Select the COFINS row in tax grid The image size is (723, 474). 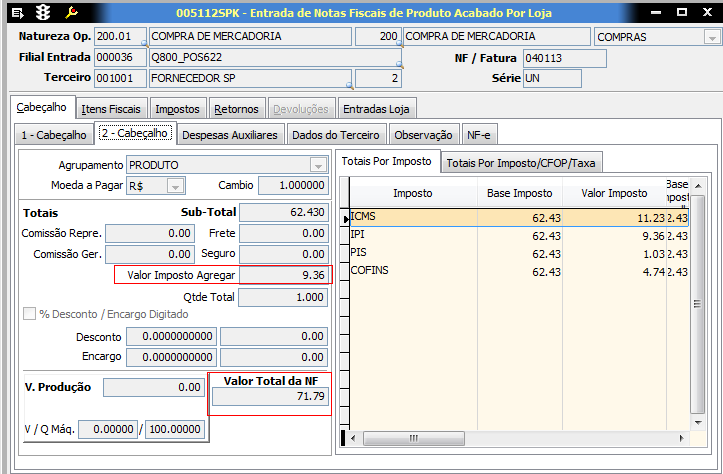(x=519, y=272)
